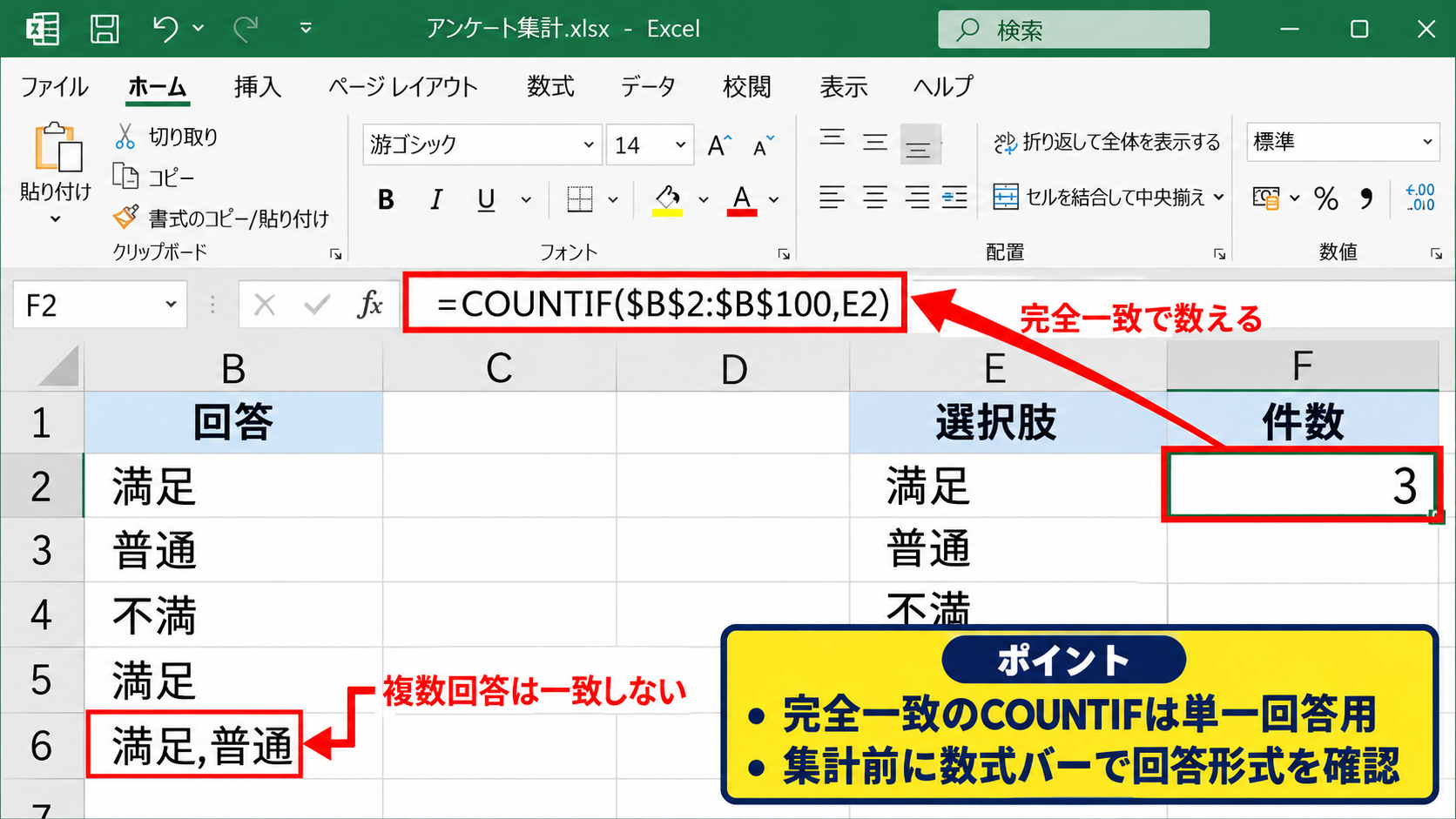The image size is (1456, 819).
Task: Click the 検索 search box
Action: pyautogui.click(x=1074, y=30)
